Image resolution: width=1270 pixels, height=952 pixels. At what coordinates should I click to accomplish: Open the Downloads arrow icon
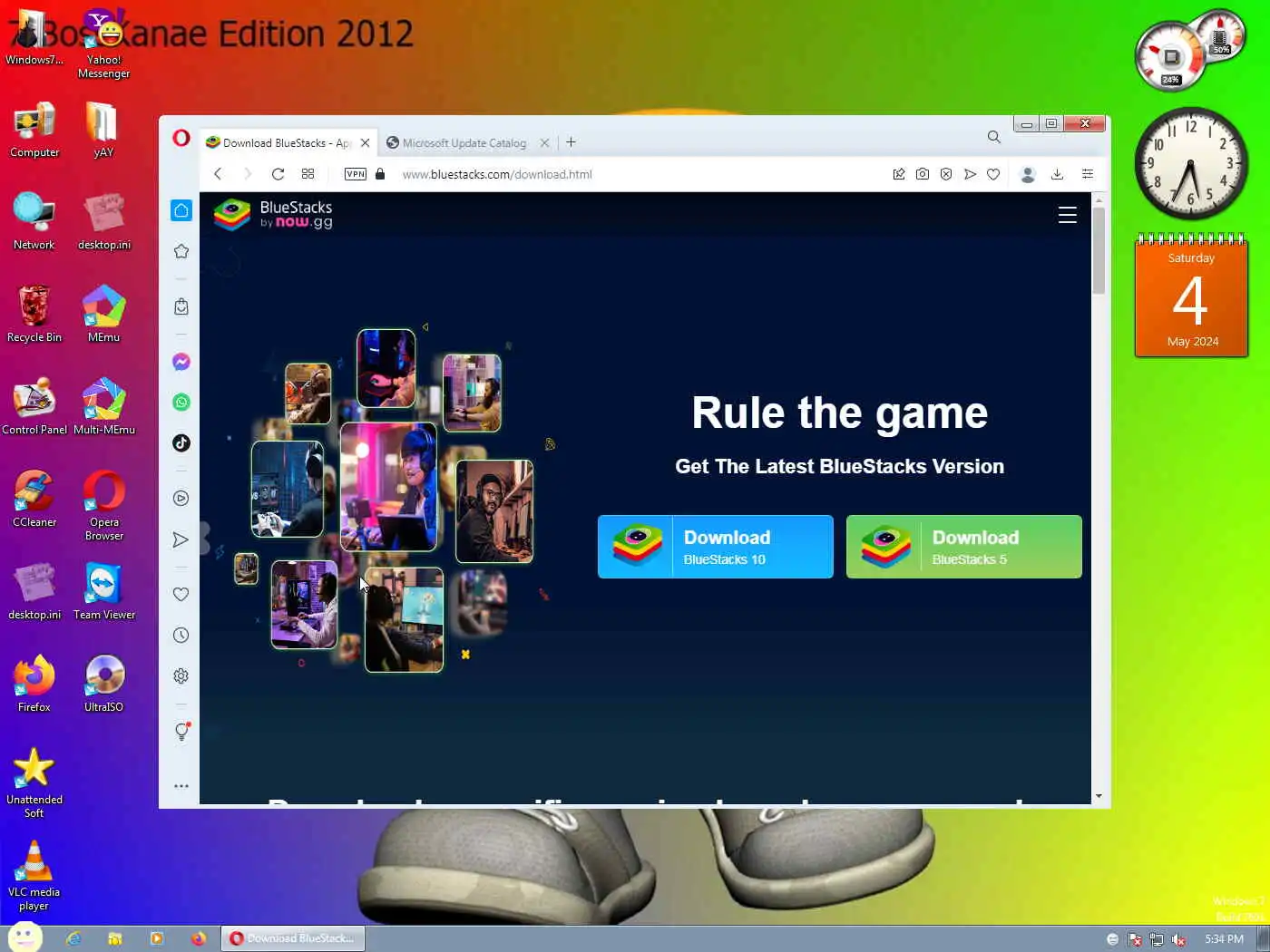pos(1057,174)
